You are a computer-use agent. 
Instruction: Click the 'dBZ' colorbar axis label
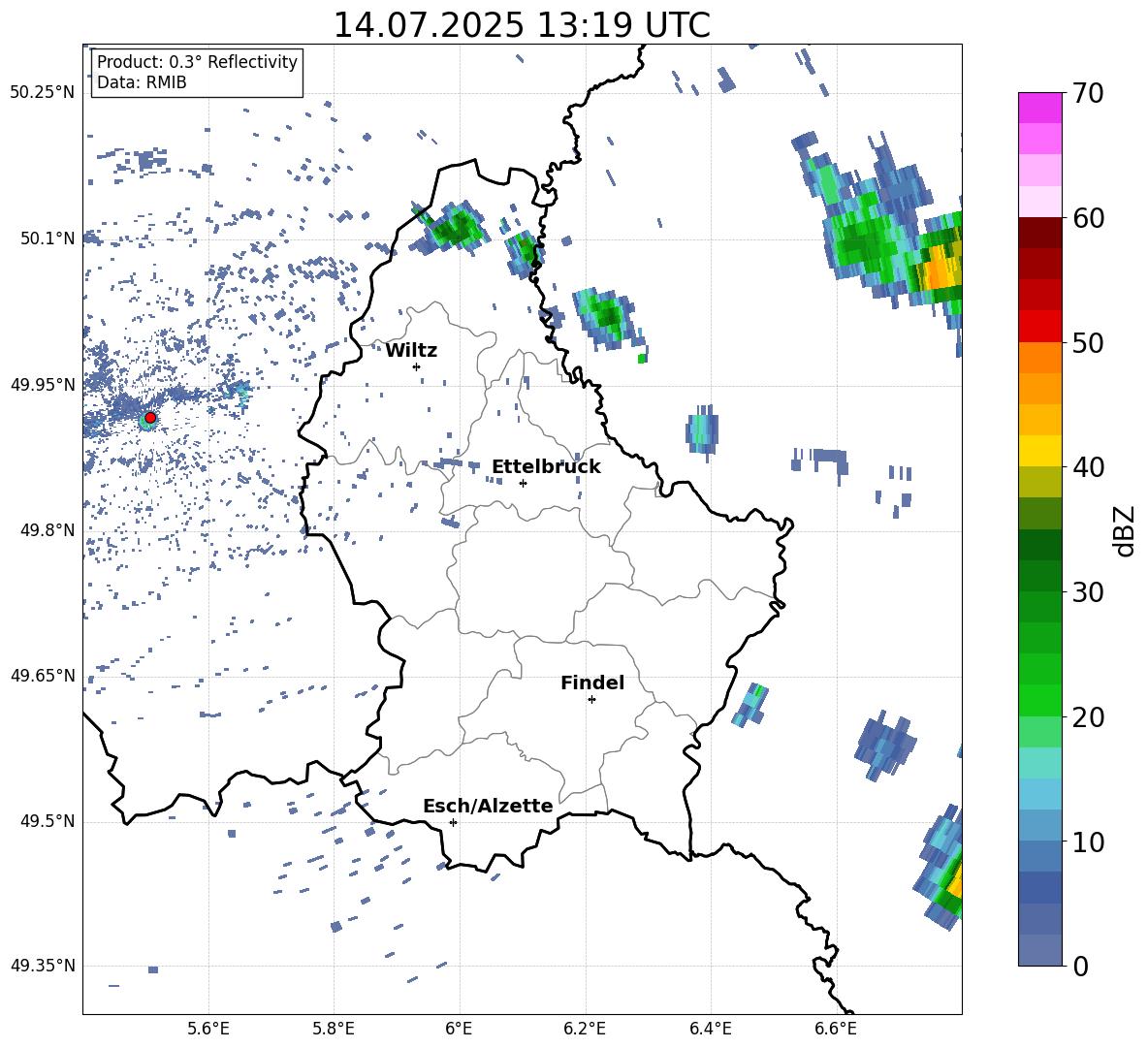coord(1126,530)
